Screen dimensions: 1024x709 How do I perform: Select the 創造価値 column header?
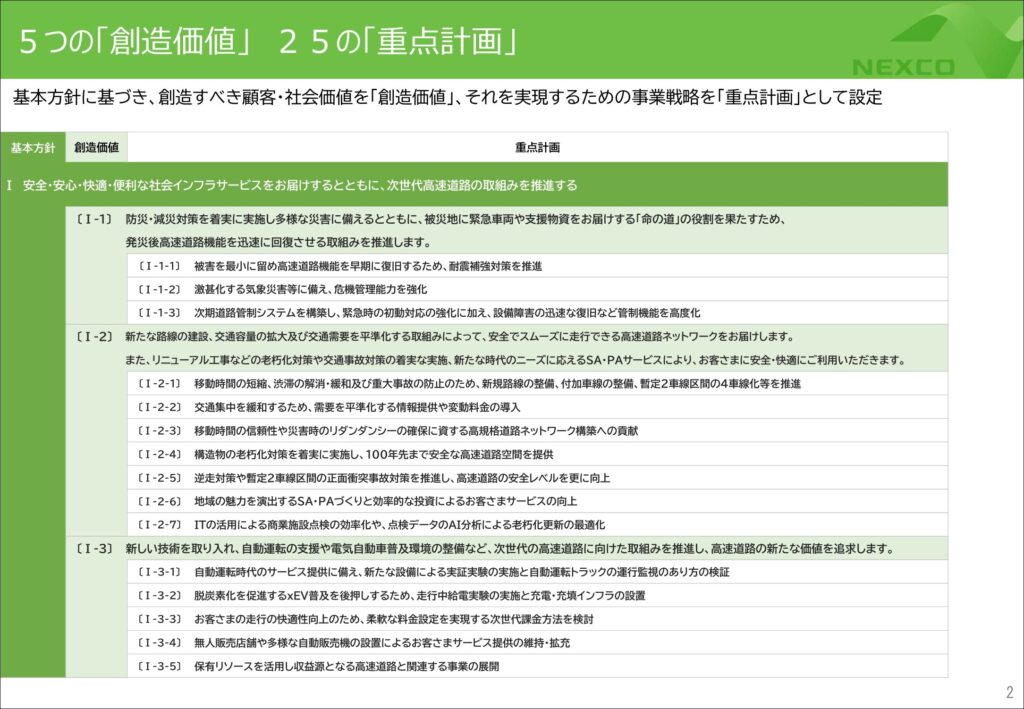[x=96, y=147]
